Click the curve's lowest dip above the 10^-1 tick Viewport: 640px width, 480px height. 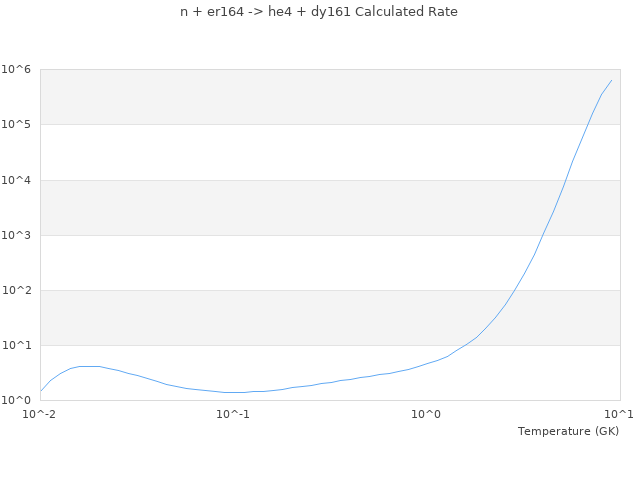pyautogui.click(x=234, y=392)
